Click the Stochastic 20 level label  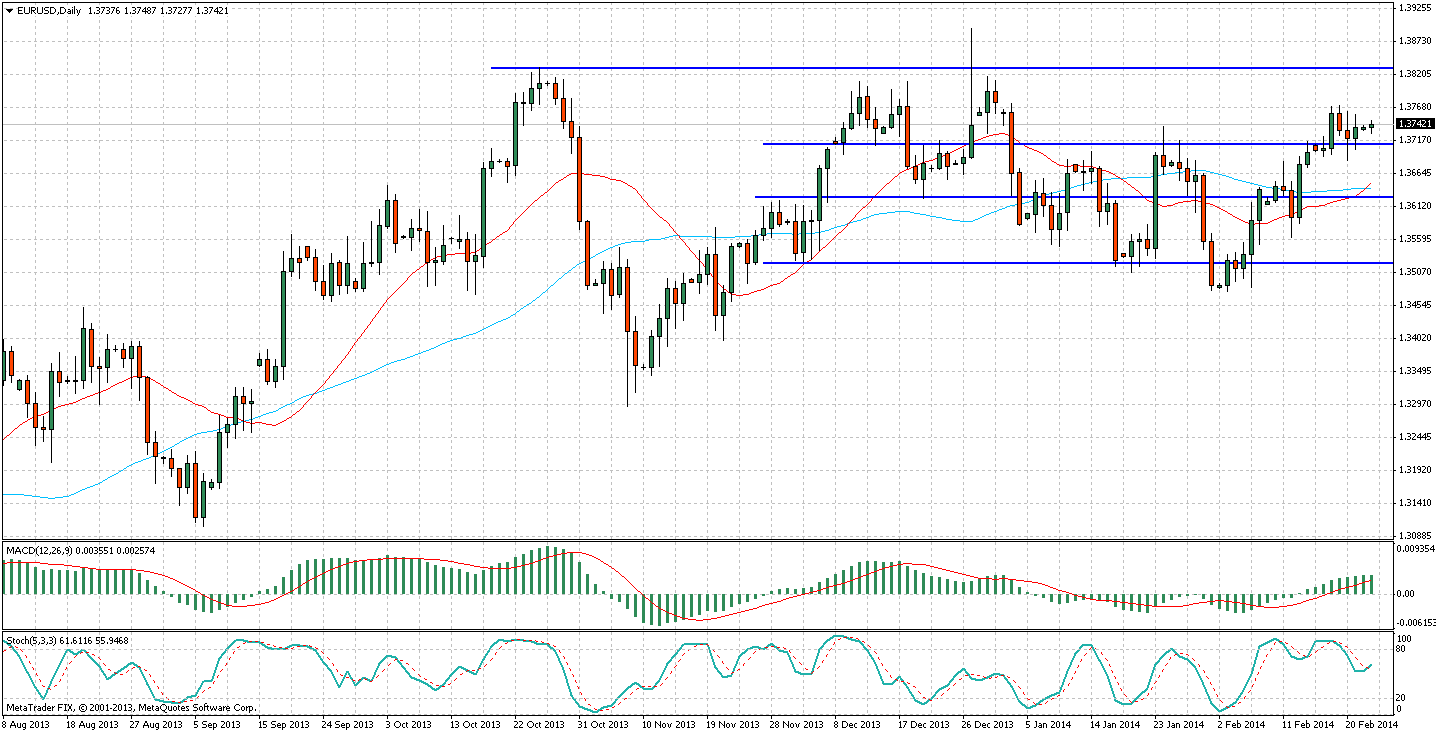point(1403,697)
